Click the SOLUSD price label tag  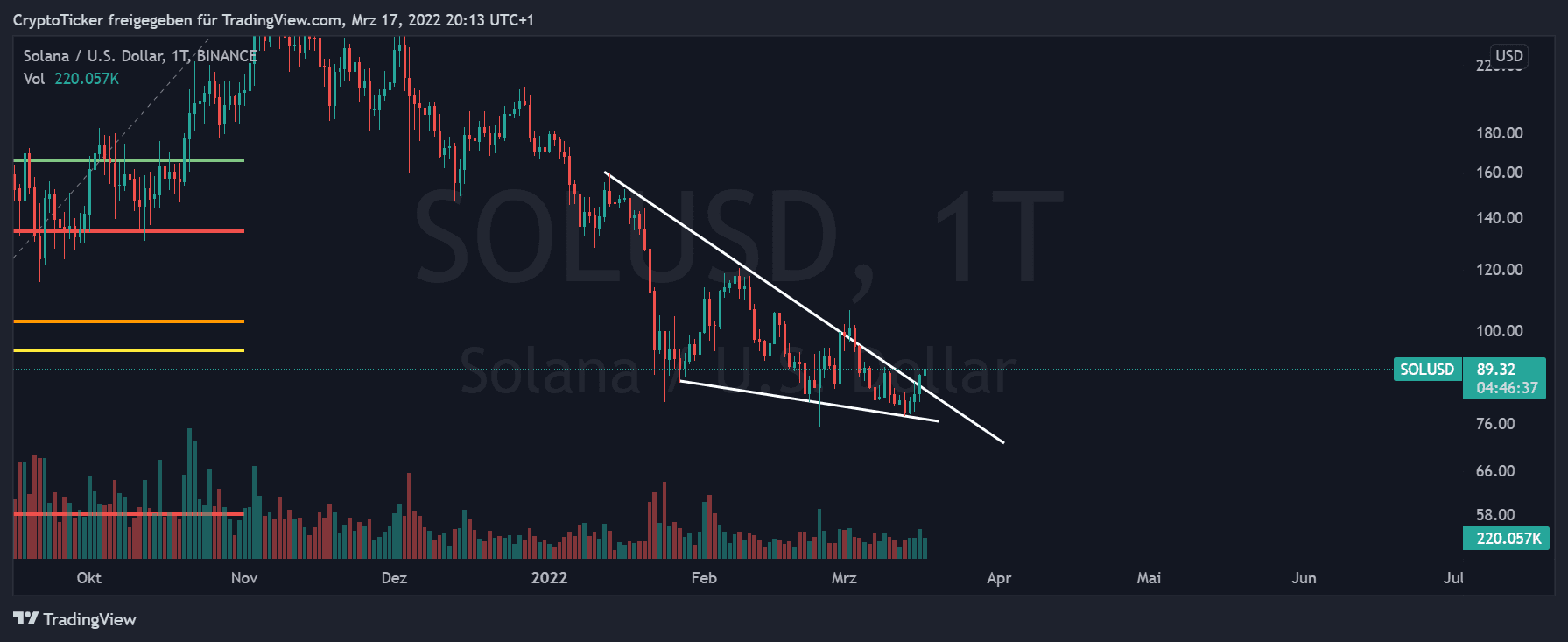[1426, 370]
